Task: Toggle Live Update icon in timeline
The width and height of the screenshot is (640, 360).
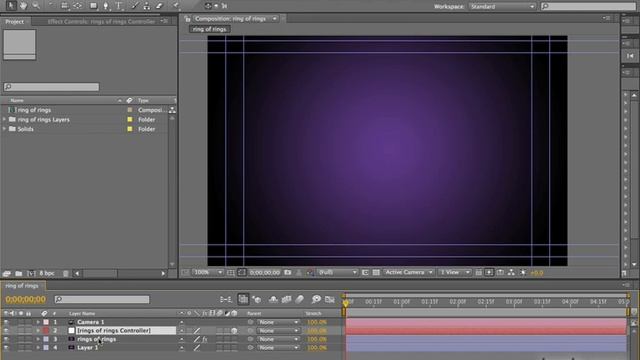Action: click(x=243, y=300)
